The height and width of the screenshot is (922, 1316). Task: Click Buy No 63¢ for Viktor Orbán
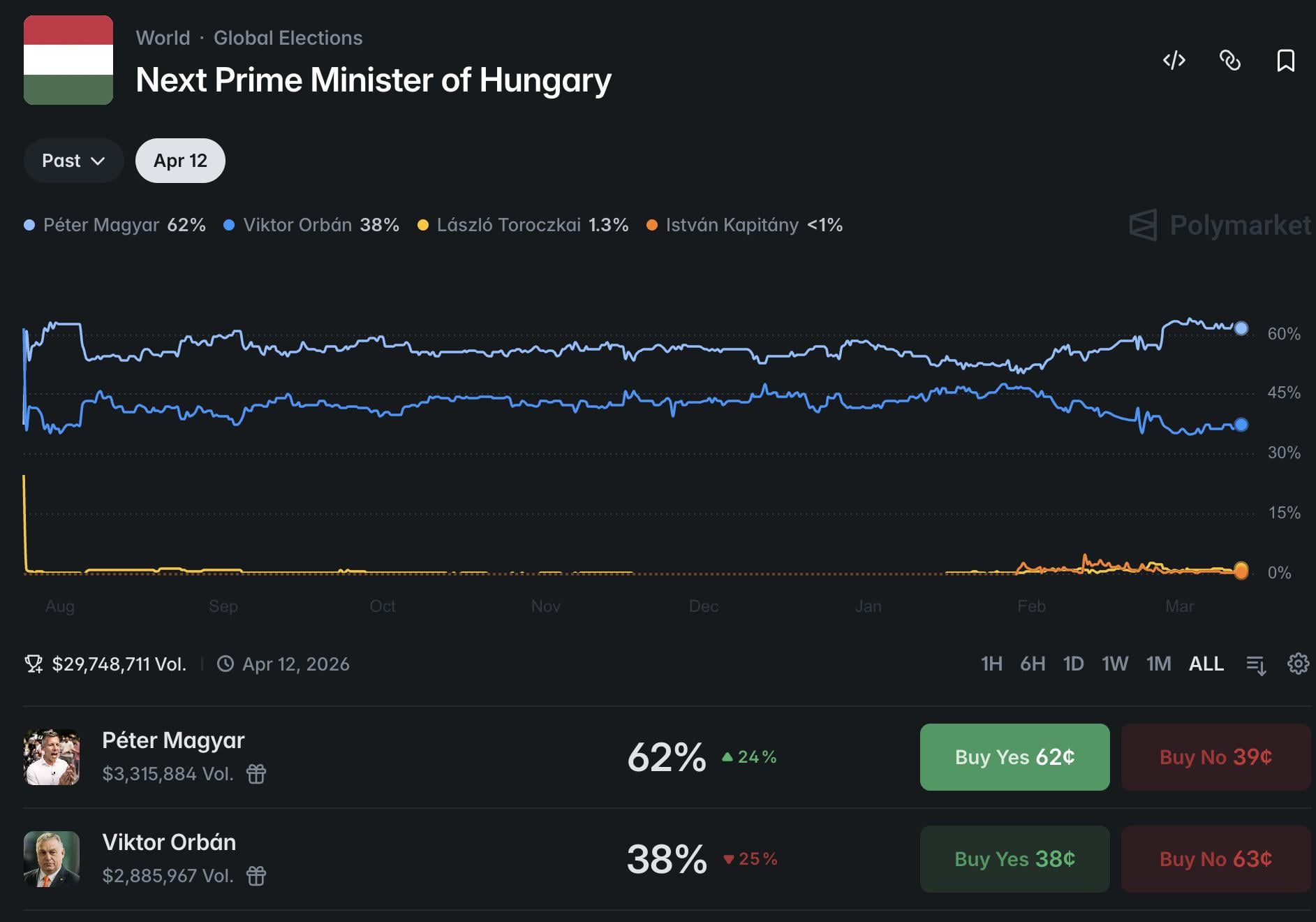coord(1215,859)
